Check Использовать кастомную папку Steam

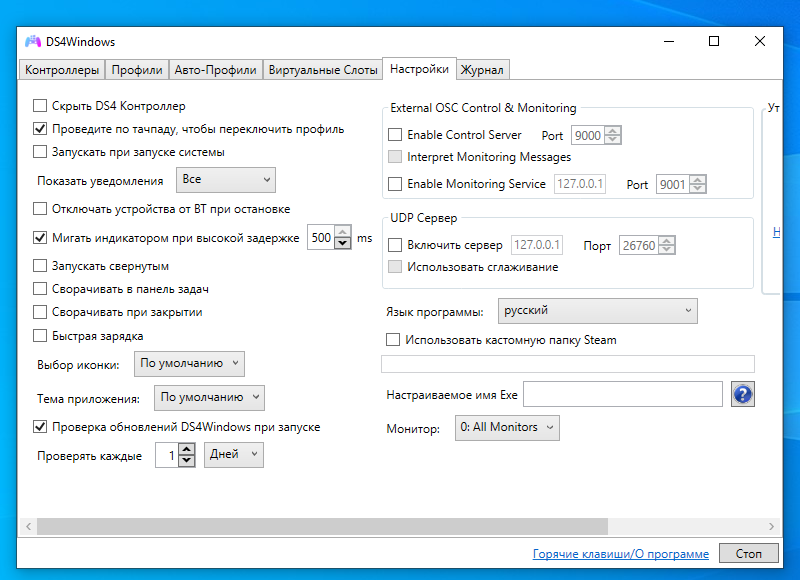(x=393, y=340)
